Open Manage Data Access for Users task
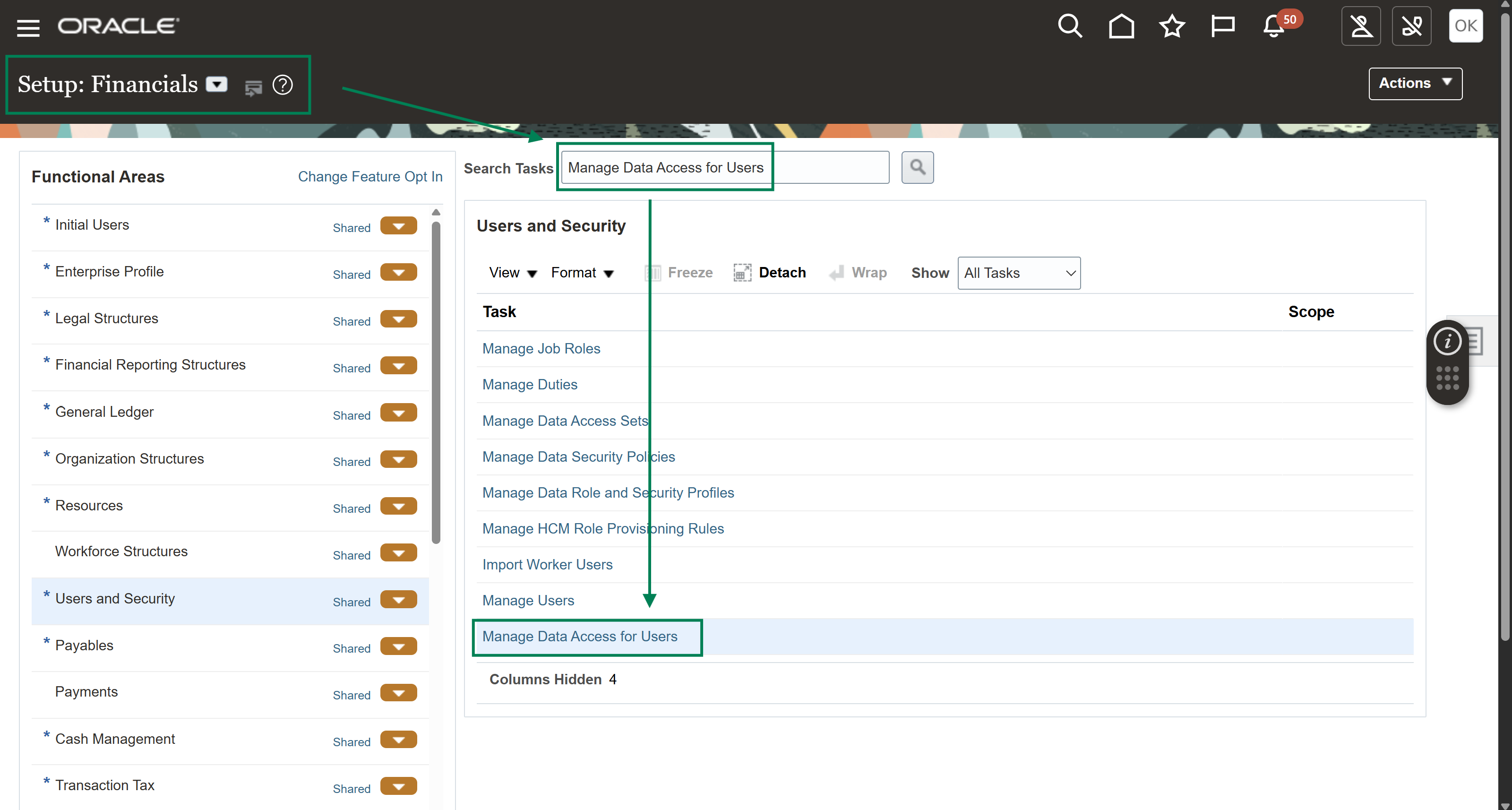The width and height of the screenshot is (1512, 810). tap(579, 636)
